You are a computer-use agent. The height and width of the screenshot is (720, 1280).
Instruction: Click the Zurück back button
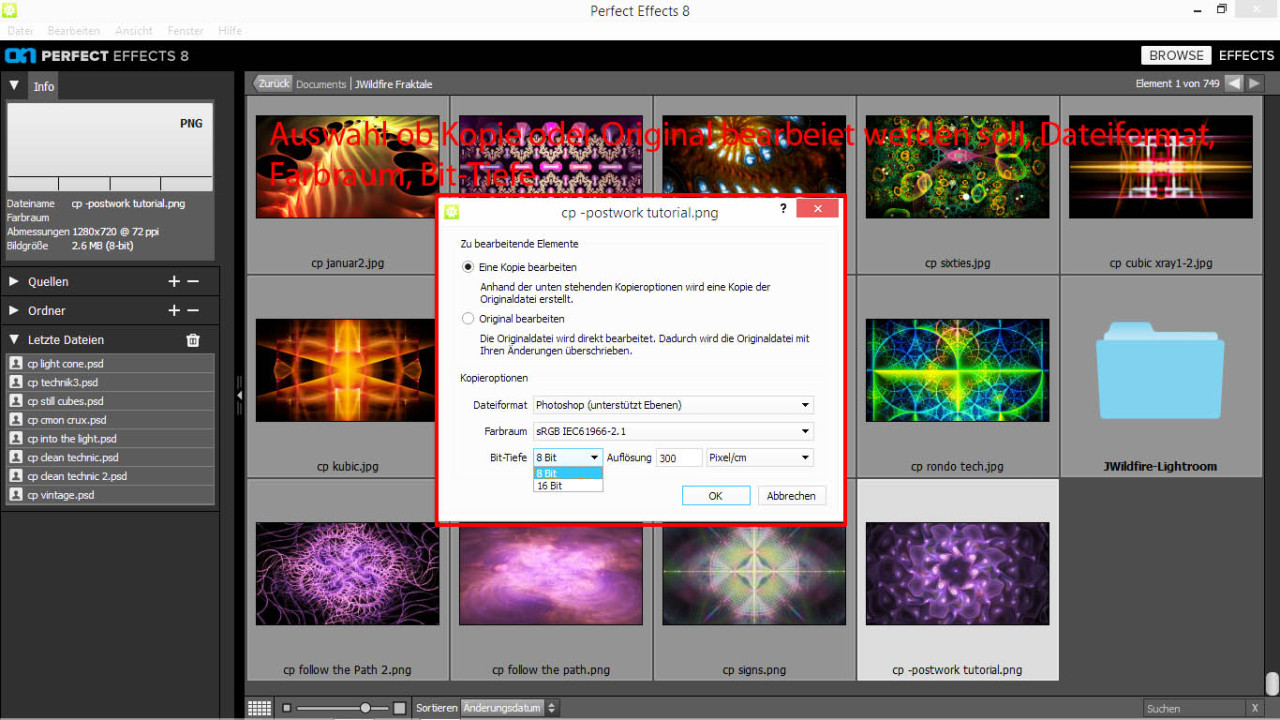click(272, 83)
